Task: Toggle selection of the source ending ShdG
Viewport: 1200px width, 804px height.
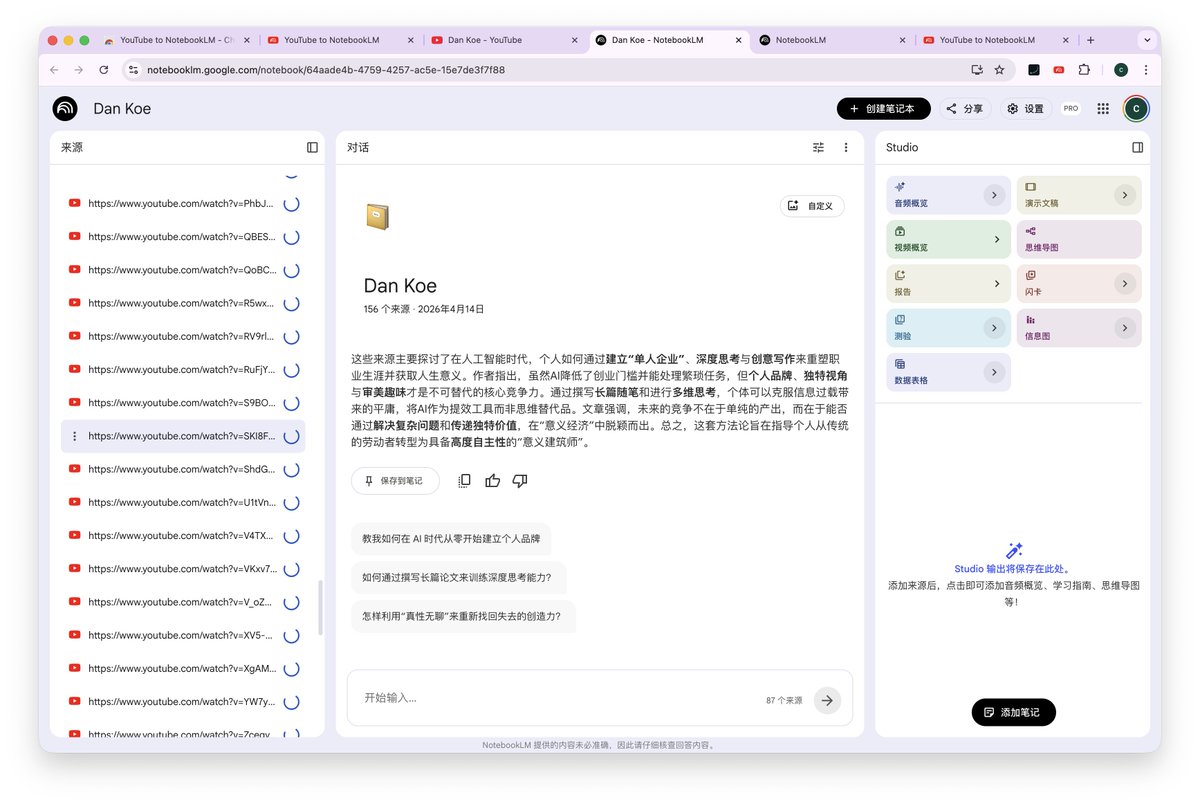Action: tap(290, 469)
